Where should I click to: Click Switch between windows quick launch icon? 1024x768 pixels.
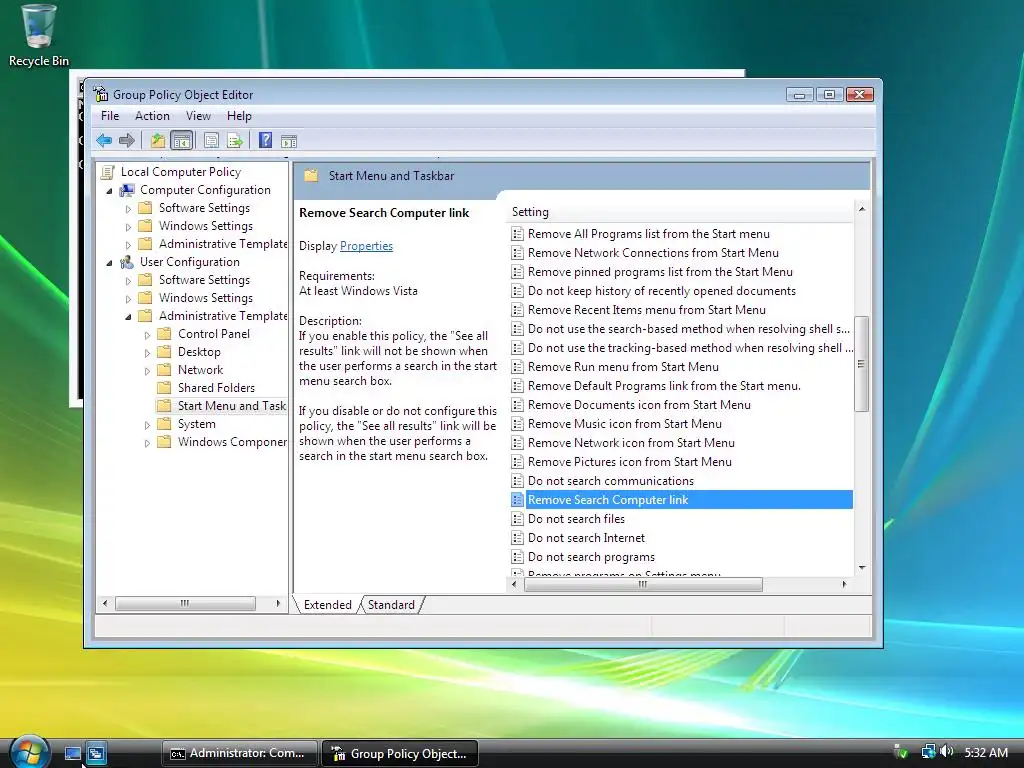click(97, 754)
